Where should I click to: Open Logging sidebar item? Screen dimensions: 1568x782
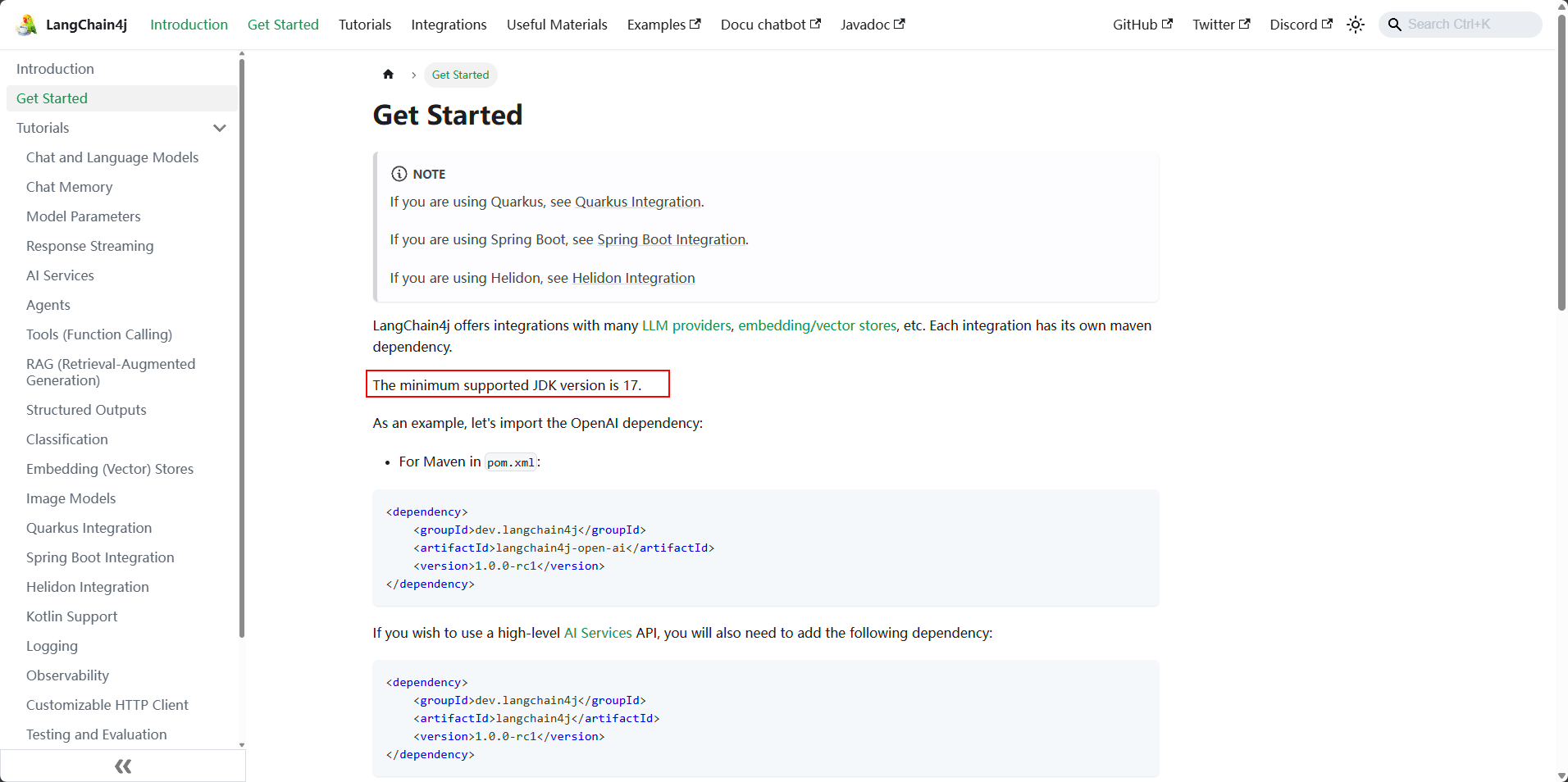[52, 646]
